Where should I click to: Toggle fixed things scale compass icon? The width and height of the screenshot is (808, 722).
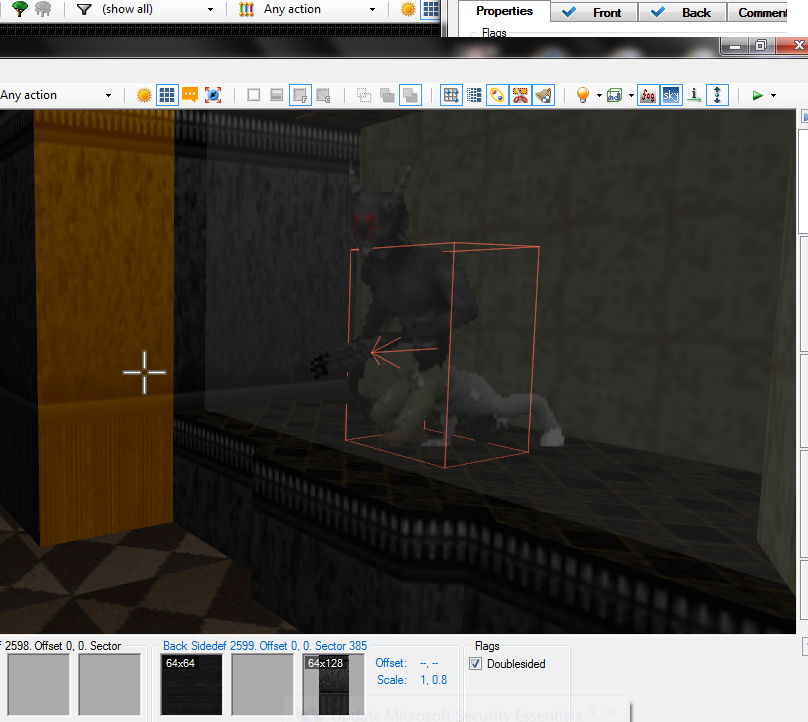click(213, 95)
